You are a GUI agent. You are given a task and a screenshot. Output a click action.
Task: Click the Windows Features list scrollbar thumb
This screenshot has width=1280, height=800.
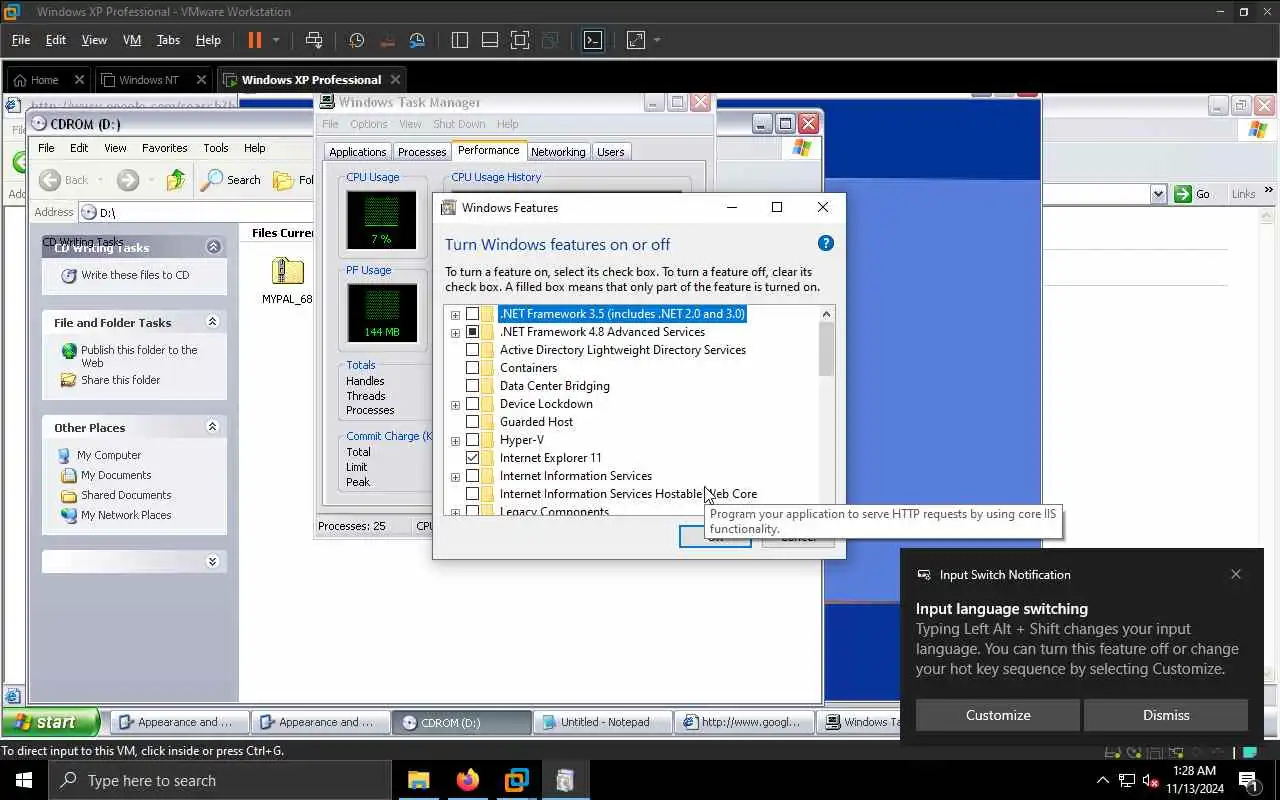826,349
